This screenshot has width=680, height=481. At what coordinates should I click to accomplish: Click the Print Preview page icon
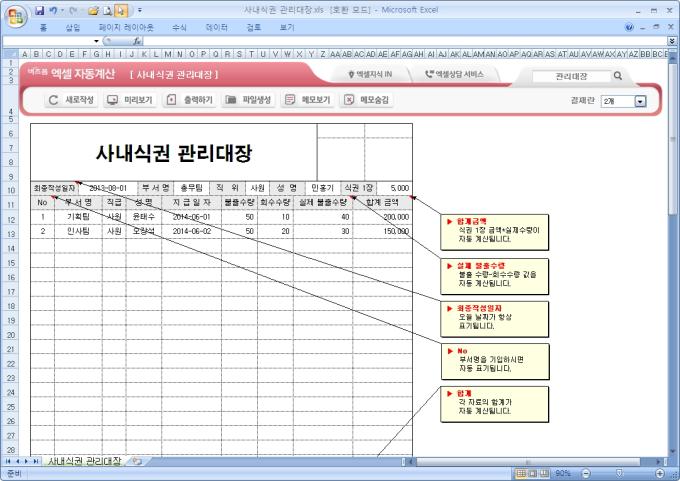[107, 10]
